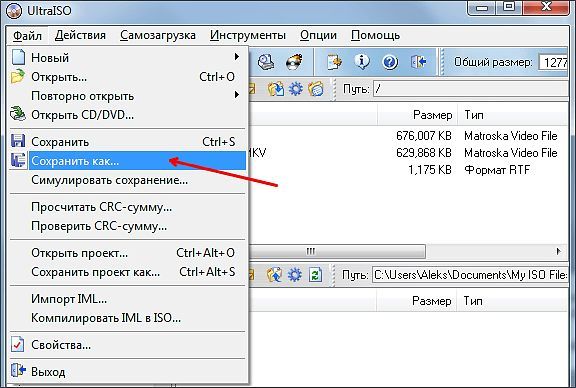Click the 'Формат RTF' type cell
The image size is (576, 388).
pos(497,170)
